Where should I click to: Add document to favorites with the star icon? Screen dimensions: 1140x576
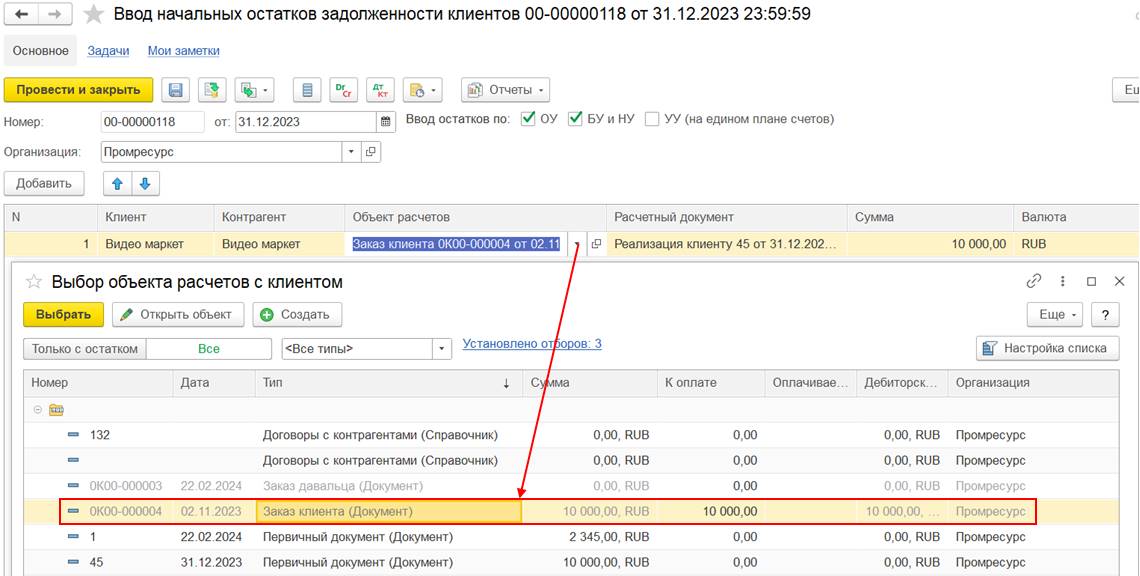(x=93, y=15)
